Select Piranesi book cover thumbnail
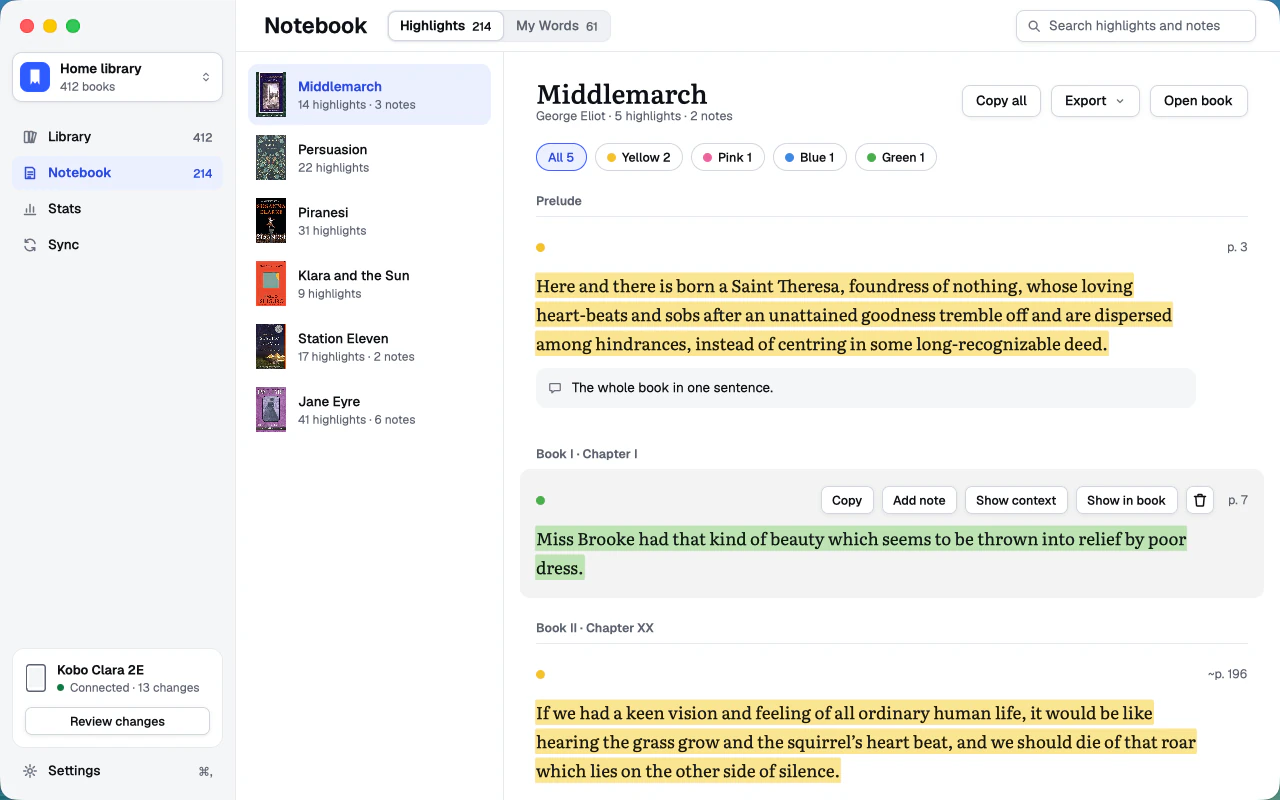This screenshot has height=800, width=1280. (271, 221)
